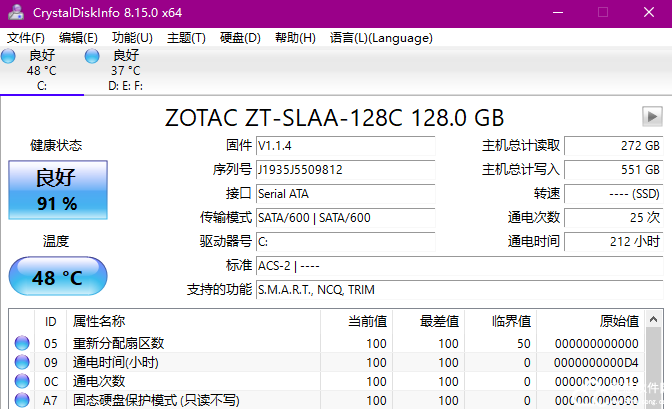Select the 通电次数 attribute row
672x409 pixels.
pos(327,381)
